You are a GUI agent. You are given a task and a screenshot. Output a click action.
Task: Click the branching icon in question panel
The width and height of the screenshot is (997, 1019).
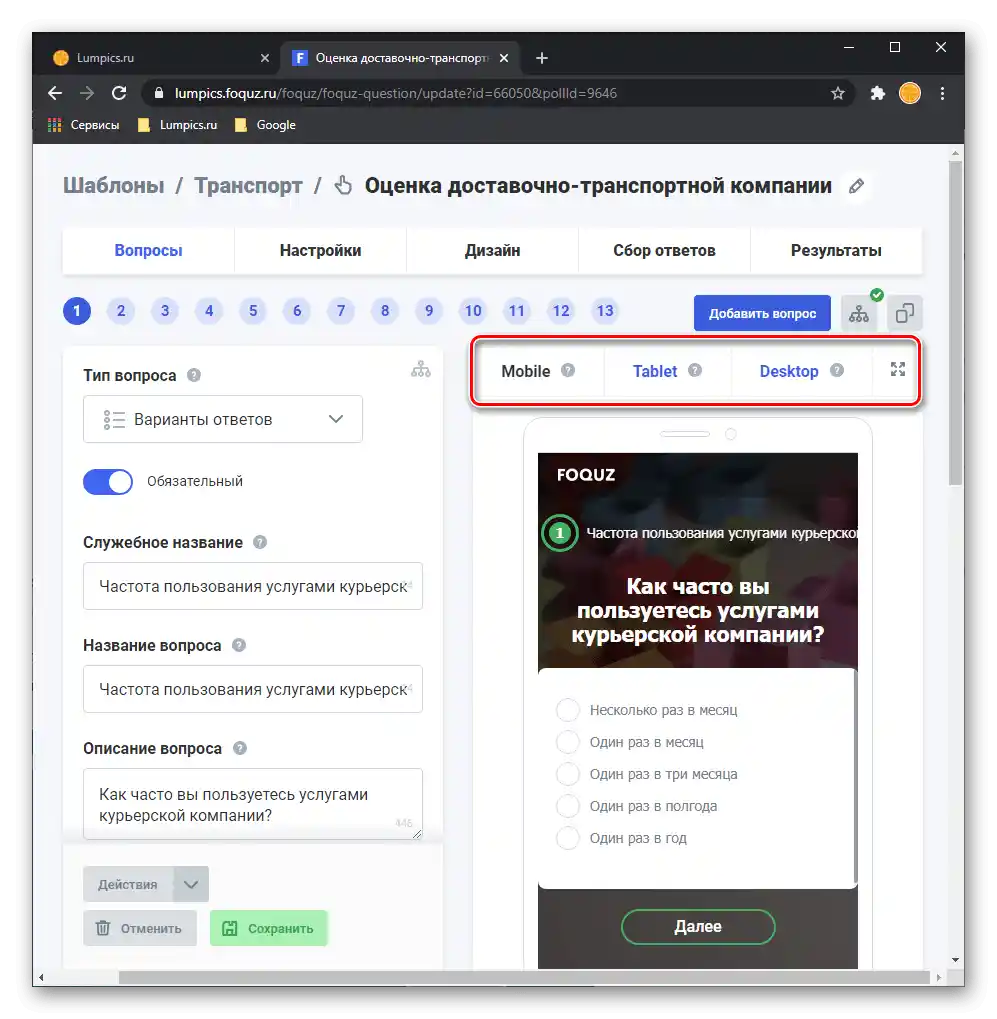[x=421, y=369]
